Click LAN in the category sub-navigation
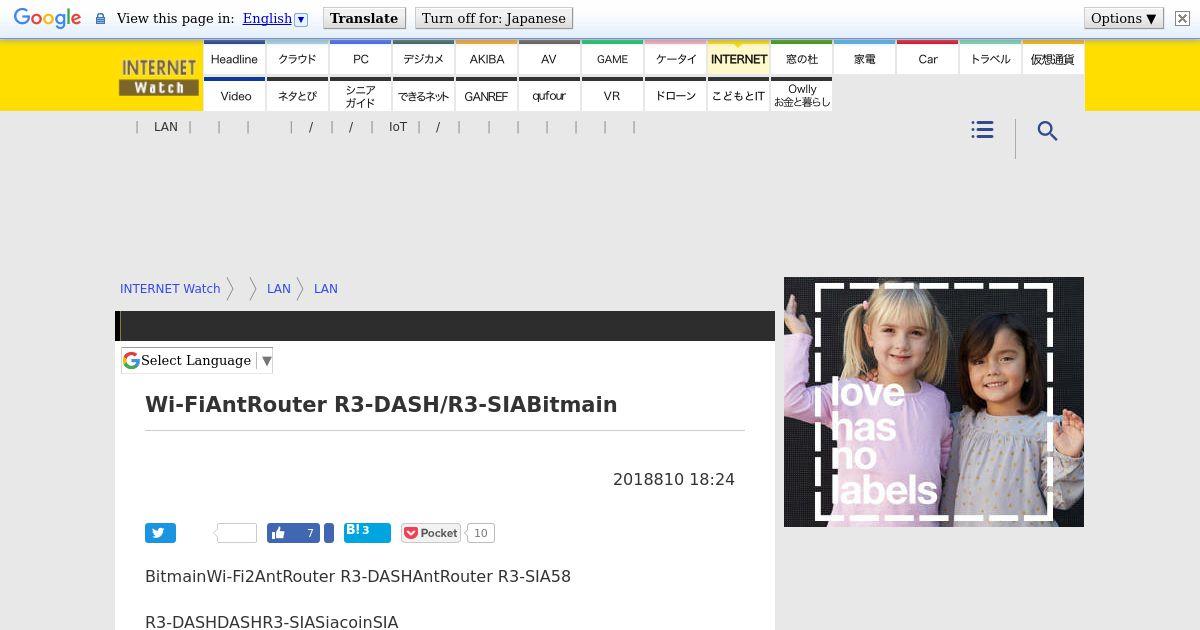 point(166,127)
